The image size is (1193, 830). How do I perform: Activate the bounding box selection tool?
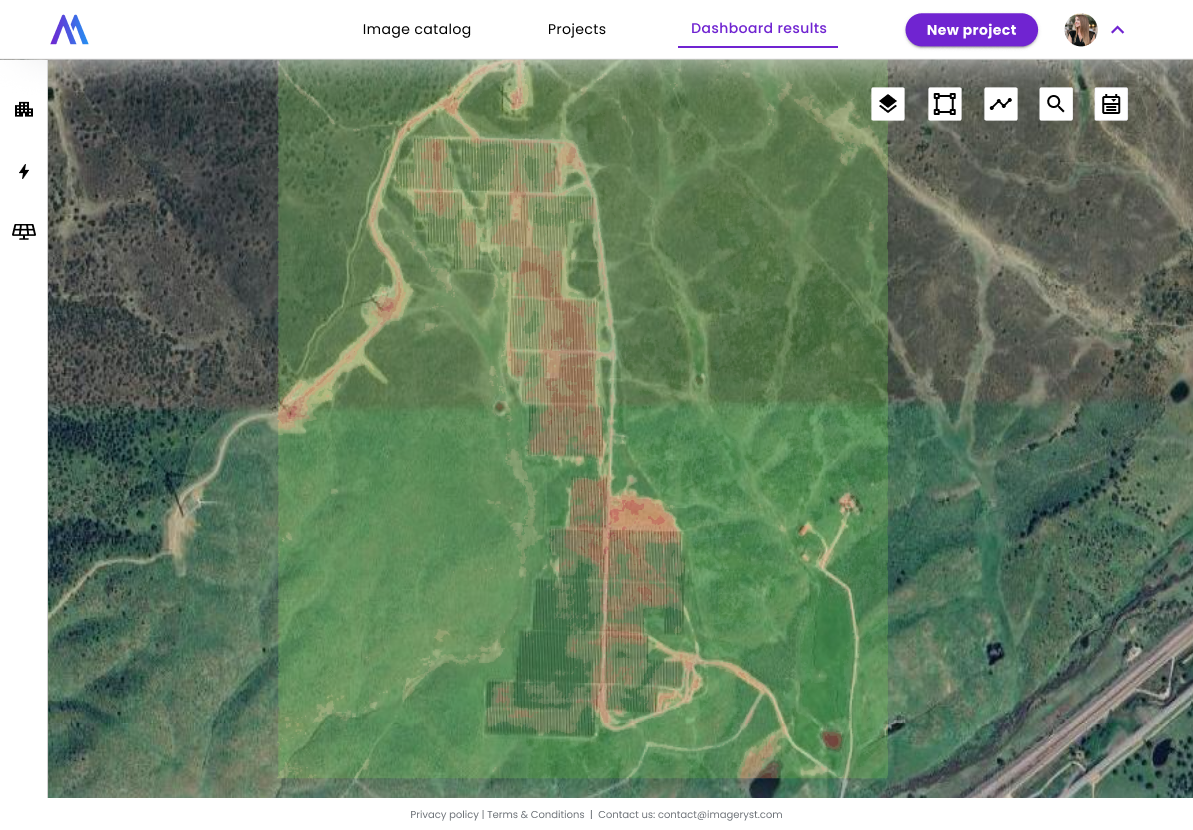944,104
